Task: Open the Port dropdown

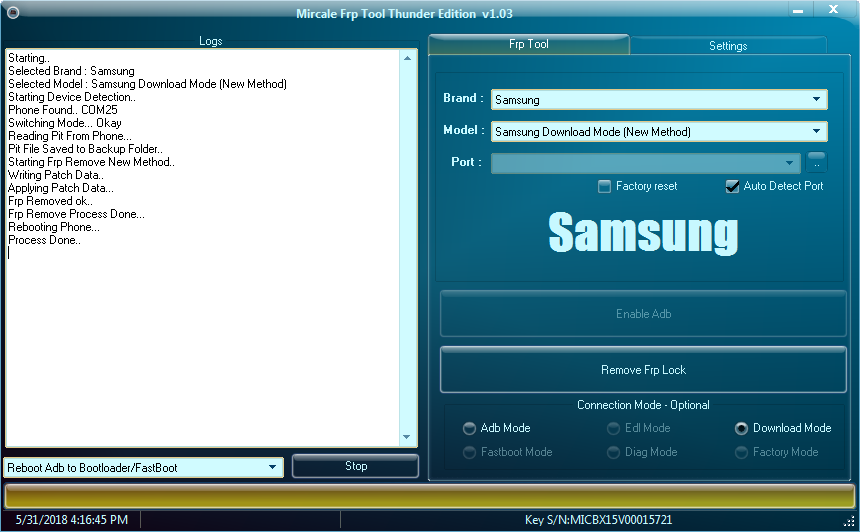Action: click(x=646, y=163)
